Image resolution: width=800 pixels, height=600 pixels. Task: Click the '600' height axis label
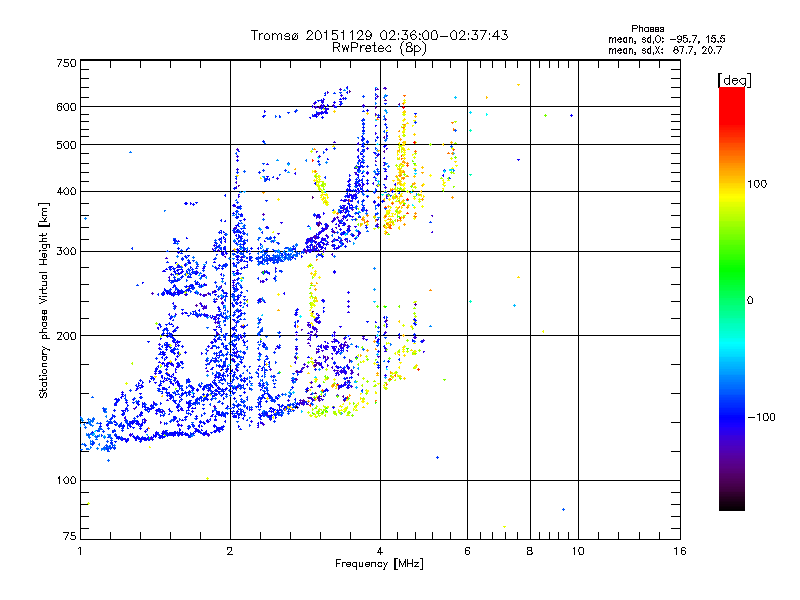point(66,107)
